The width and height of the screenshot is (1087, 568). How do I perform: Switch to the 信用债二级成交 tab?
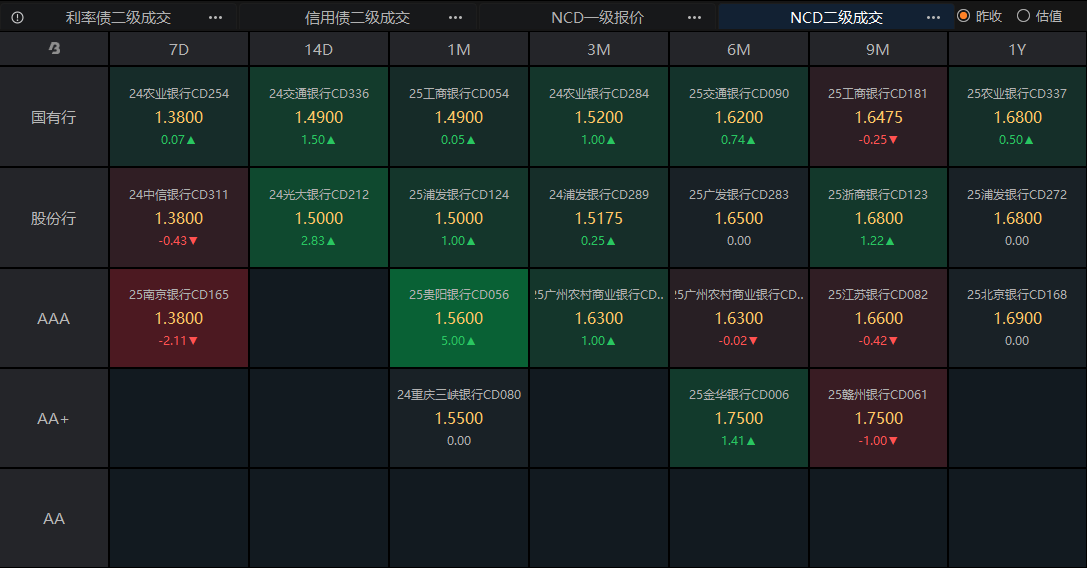point(358,17)
